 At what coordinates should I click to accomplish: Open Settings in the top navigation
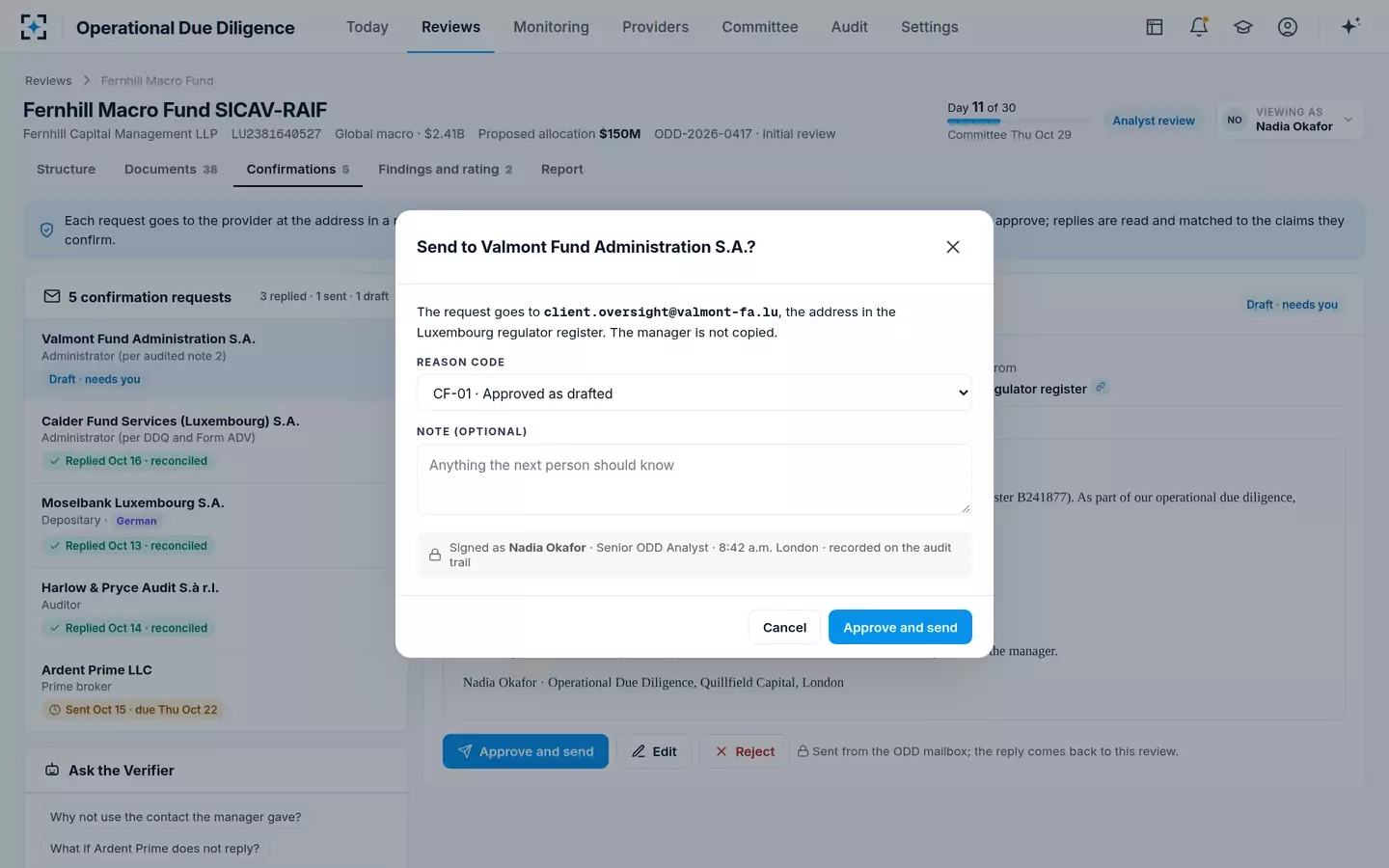930,27
